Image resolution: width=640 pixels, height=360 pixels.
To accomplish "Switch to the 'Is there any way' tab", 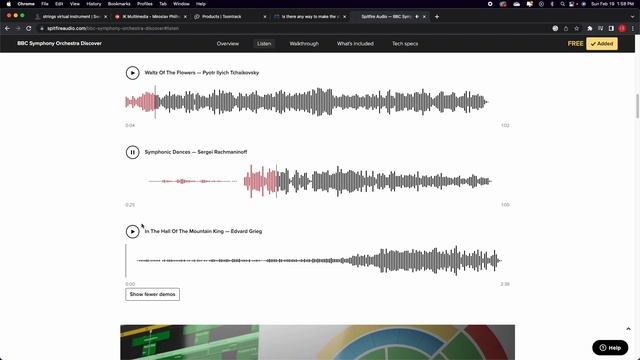I will pyautogui.click(x=309, y=17).
